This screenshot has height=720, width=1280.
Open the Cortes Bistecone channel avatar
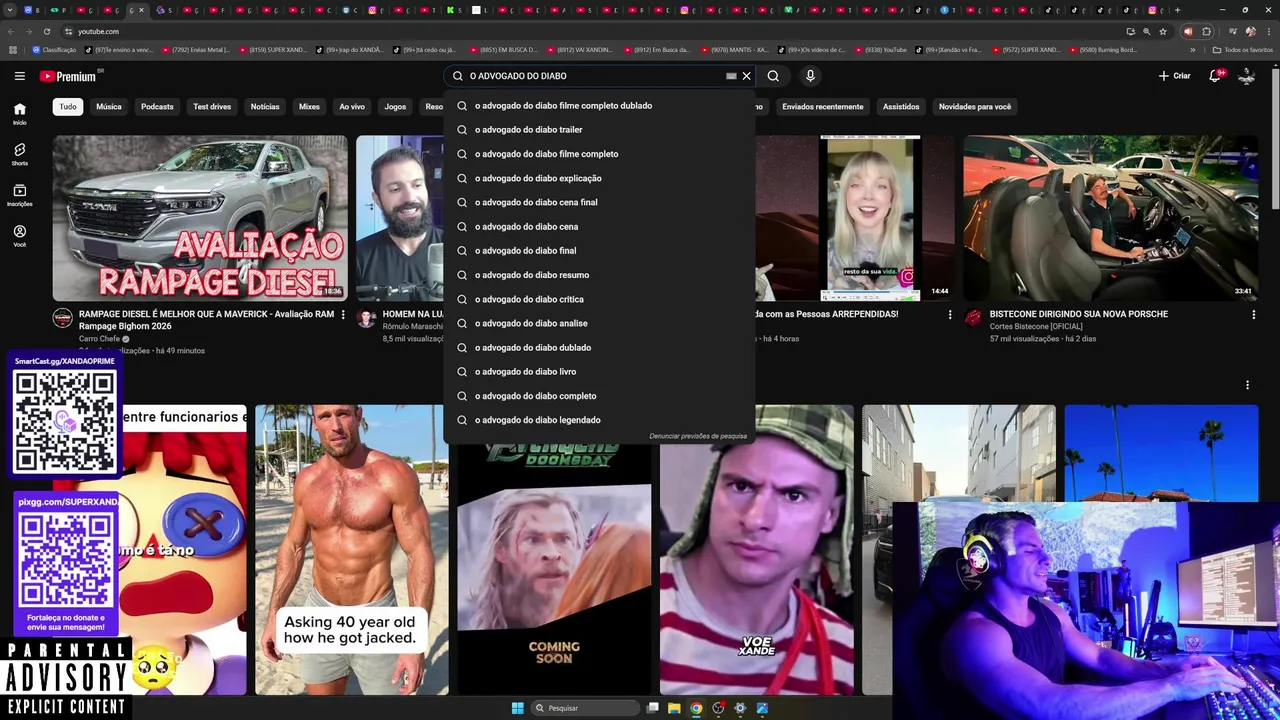point(973,318)
